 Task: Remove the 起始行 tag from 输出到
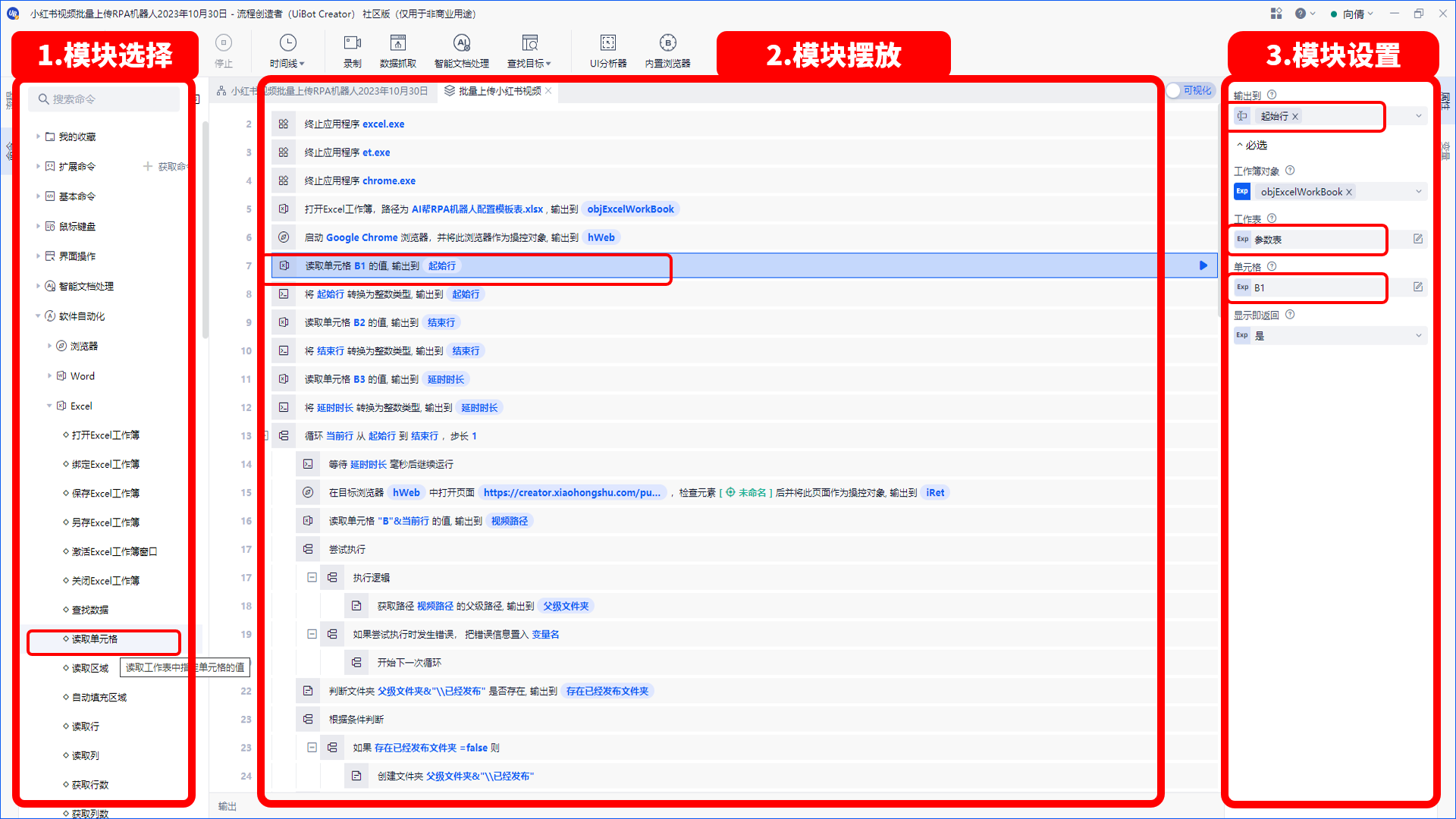tap(1295, 116)
